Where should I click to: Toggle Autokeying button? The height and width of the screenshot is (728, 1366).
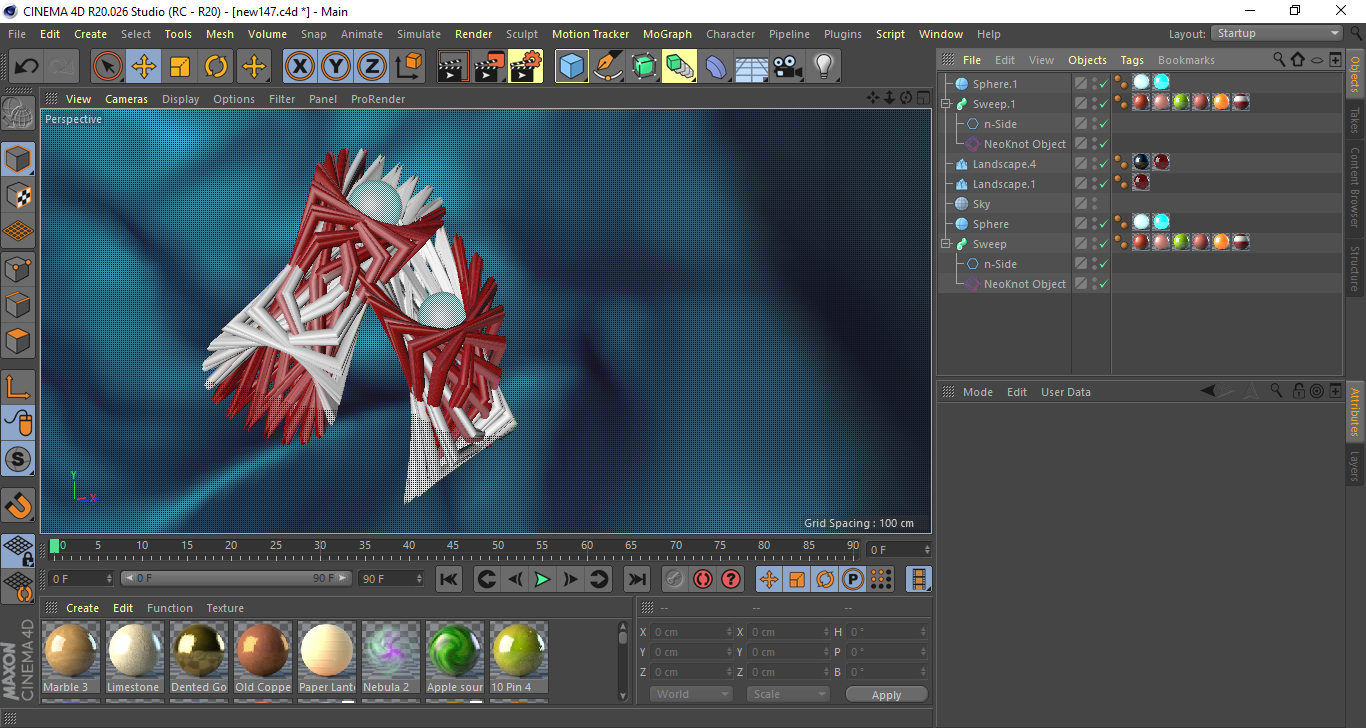pyautogui.click(x=703, y=579)
